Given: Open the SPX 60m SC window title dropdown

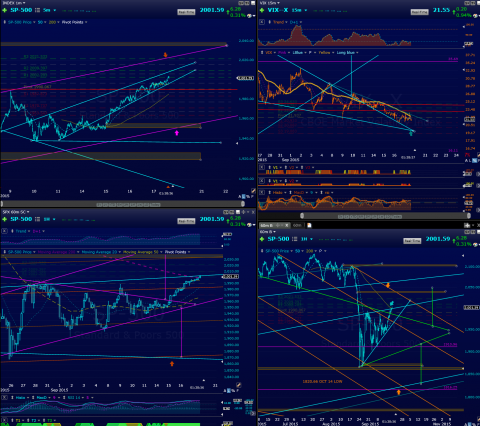Looking at the screenshot, I should (x=15, y=212).
